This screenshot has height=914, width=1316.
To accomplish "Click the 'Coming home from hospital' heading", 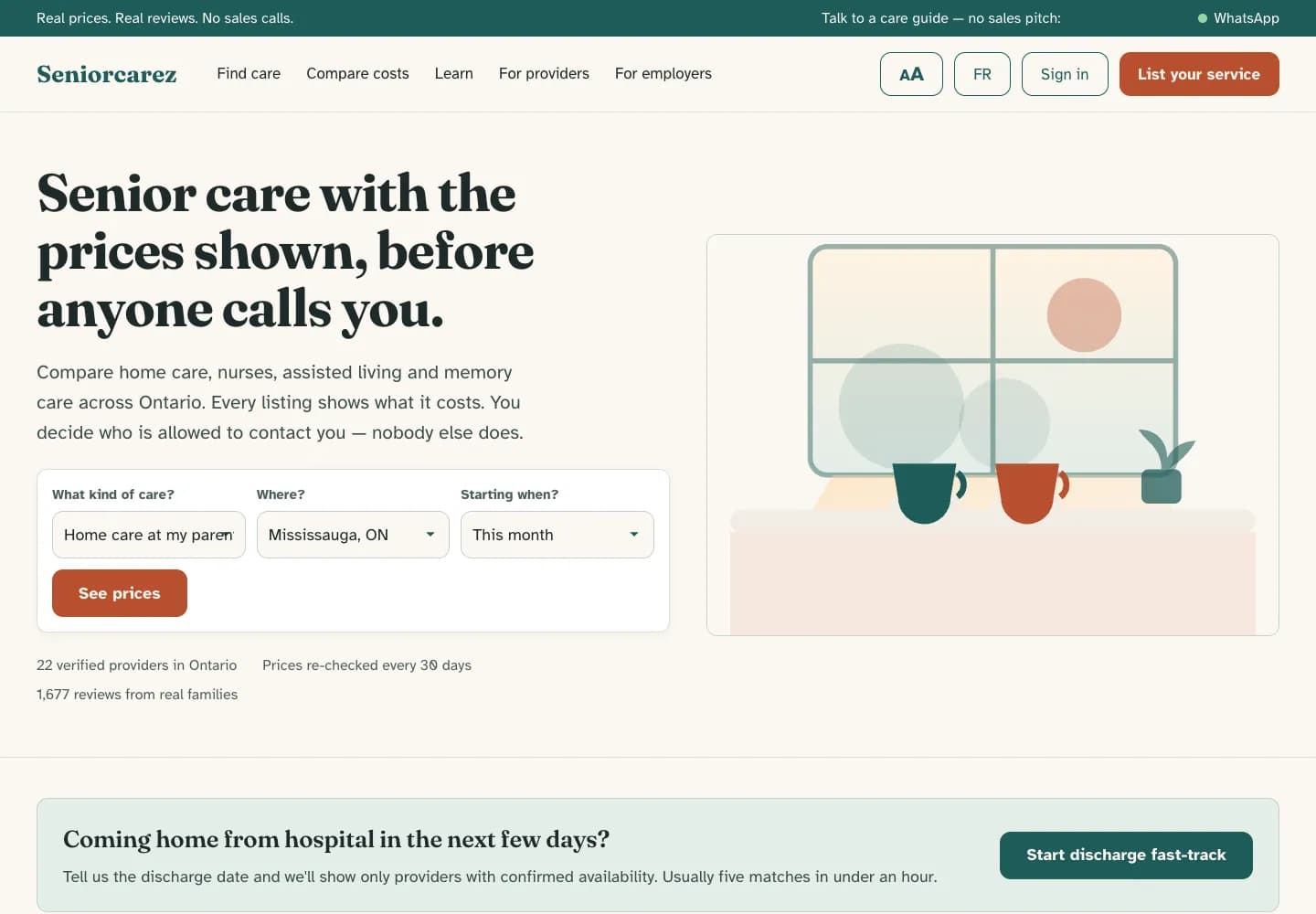I will [336, 839].
